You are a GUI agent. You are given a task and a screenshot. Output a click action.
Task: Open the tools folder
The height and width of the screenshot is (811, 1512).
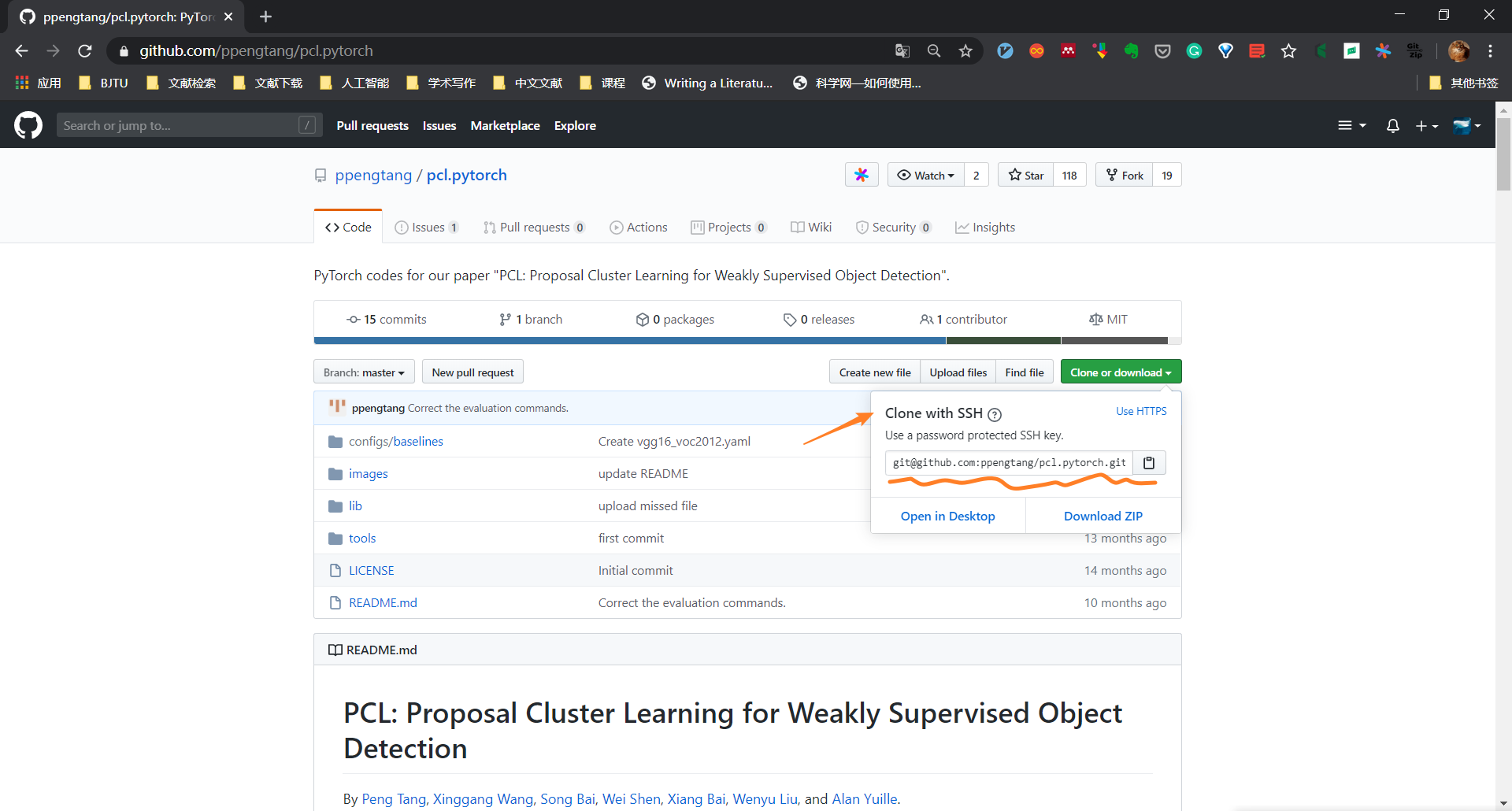362,539
